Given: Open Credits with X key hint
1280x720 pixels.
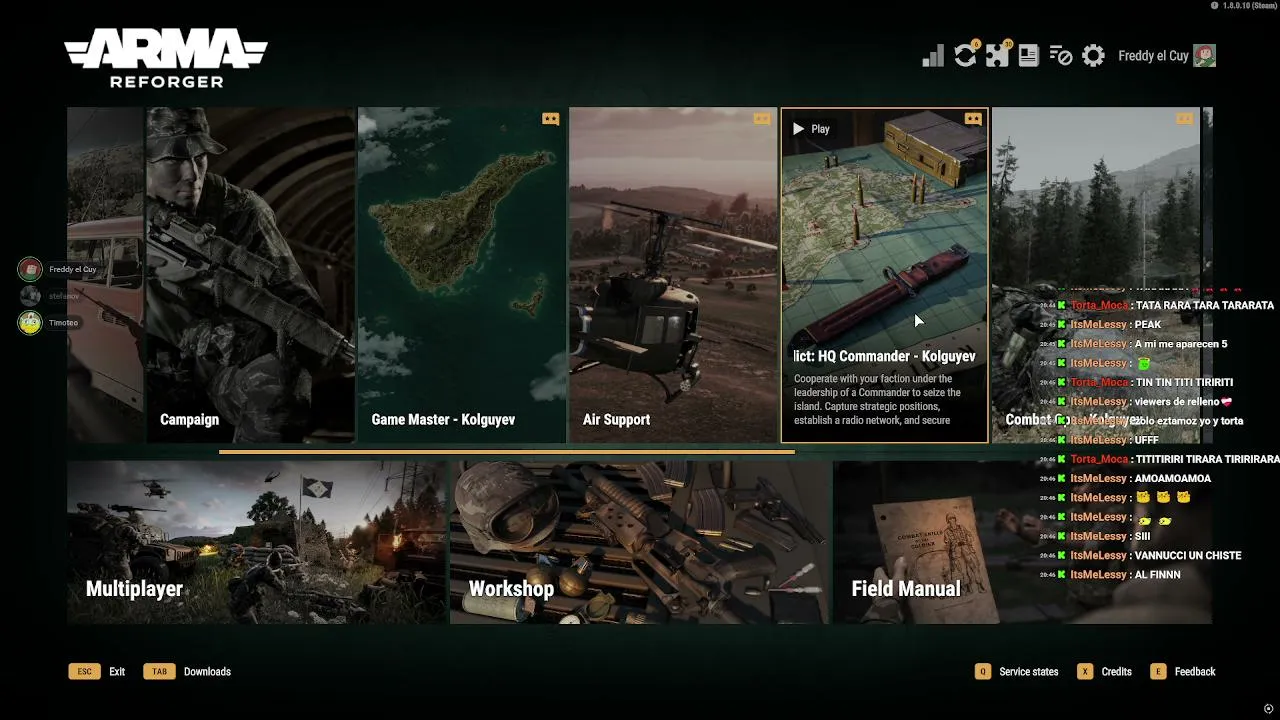Looking at the screenshot, I should pyautogui.click(x=1104, y=672).
